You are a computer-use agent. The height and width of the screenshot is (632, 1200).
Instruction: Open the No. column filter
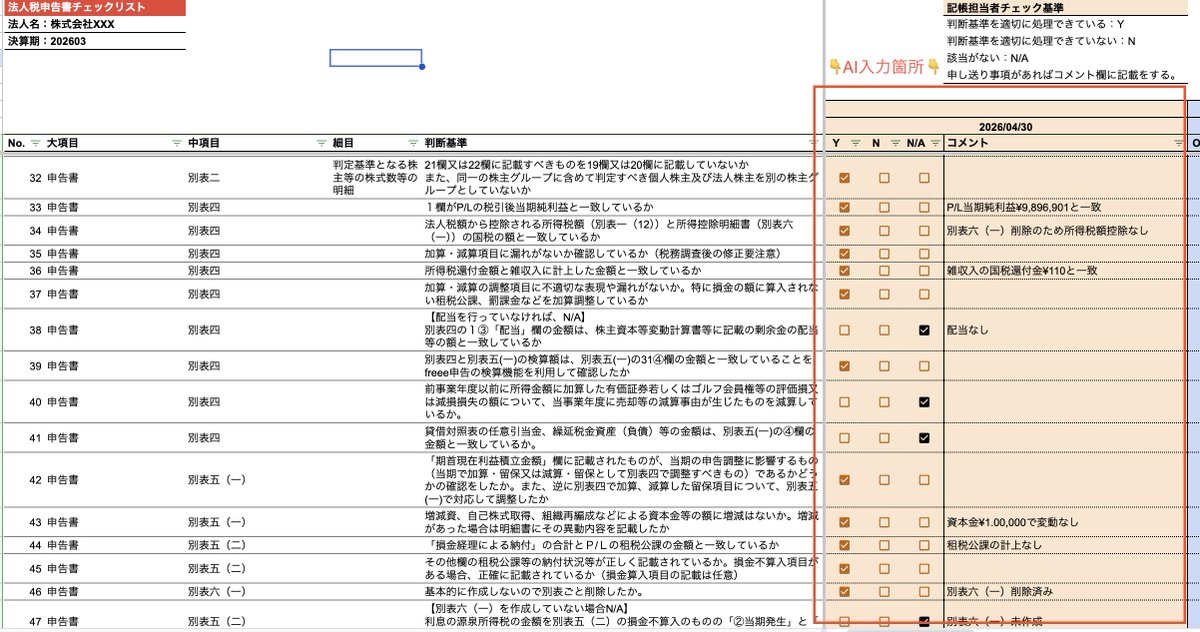[36, 143]
